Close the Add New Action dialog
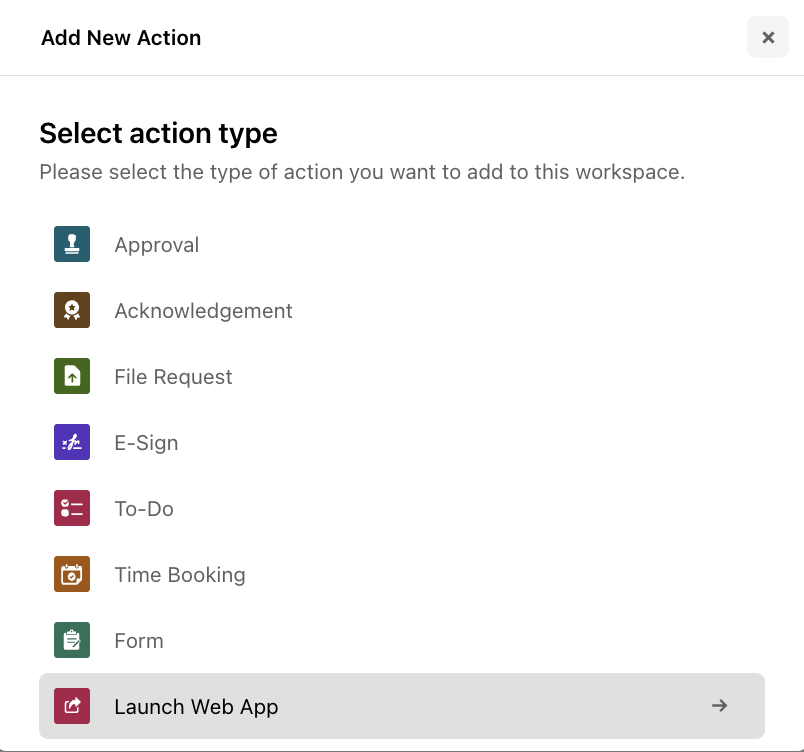Viewport: 804px width, 752px height. tap(768, 37)
